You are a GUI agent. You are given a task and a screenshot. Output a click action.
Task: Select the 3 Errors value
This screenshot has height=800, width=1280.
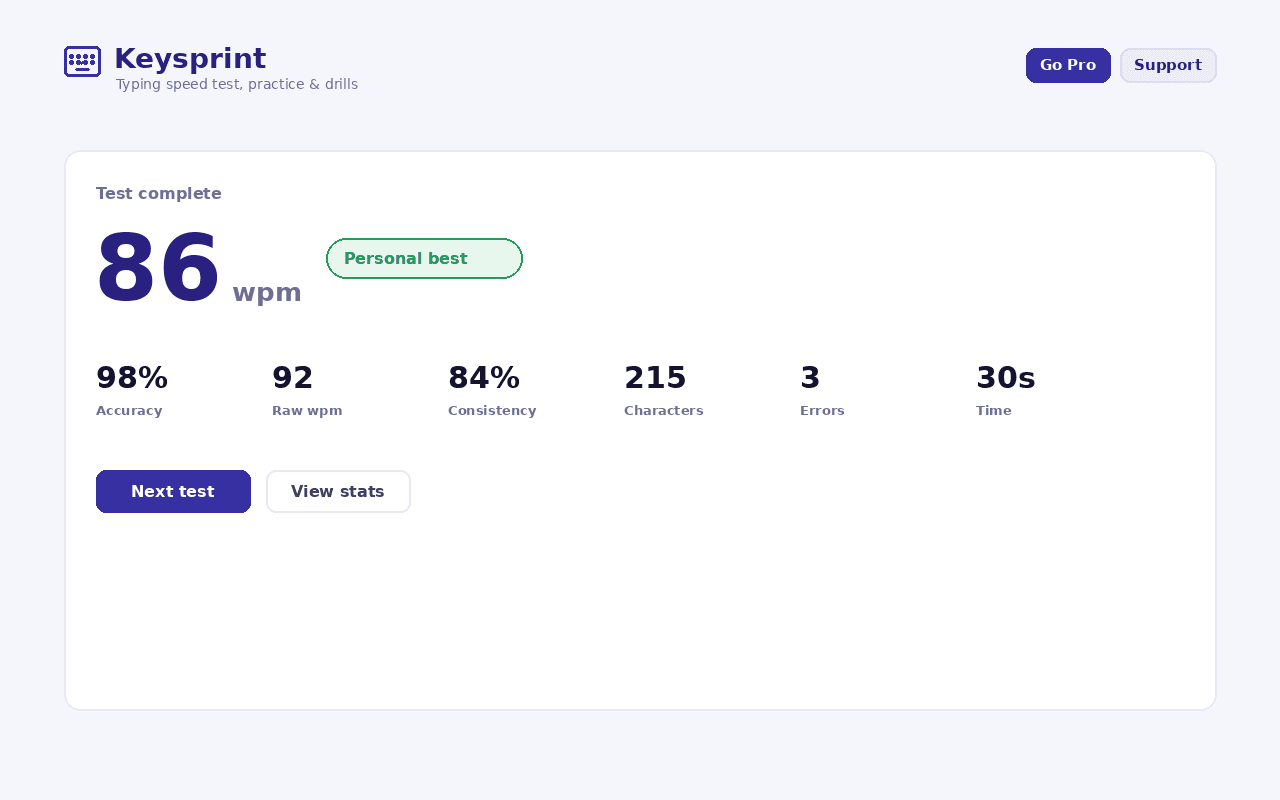810,378
